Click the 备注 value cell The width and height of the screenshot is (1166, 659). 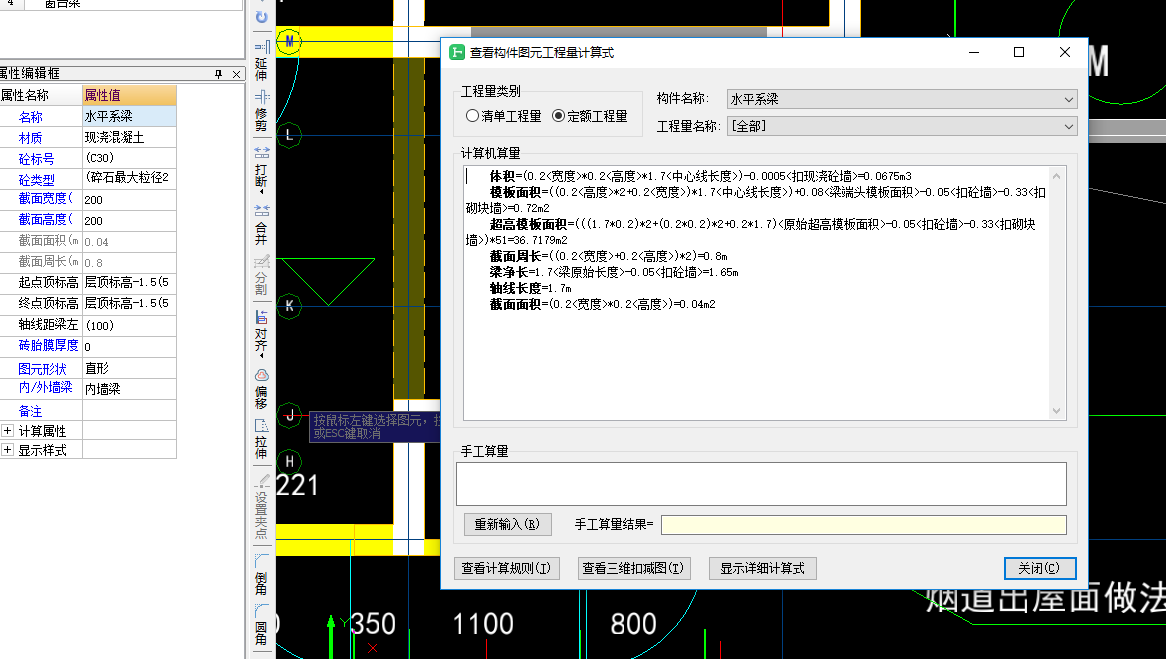129,411
